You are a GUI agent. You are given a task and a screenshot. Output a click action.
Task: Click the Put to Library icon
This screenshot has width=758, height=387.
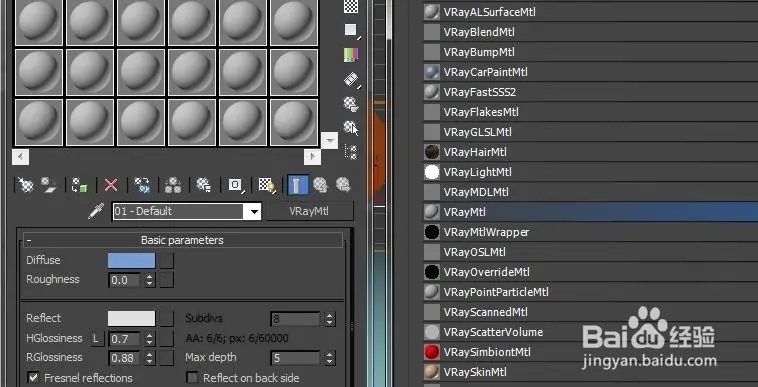[204, 185]
